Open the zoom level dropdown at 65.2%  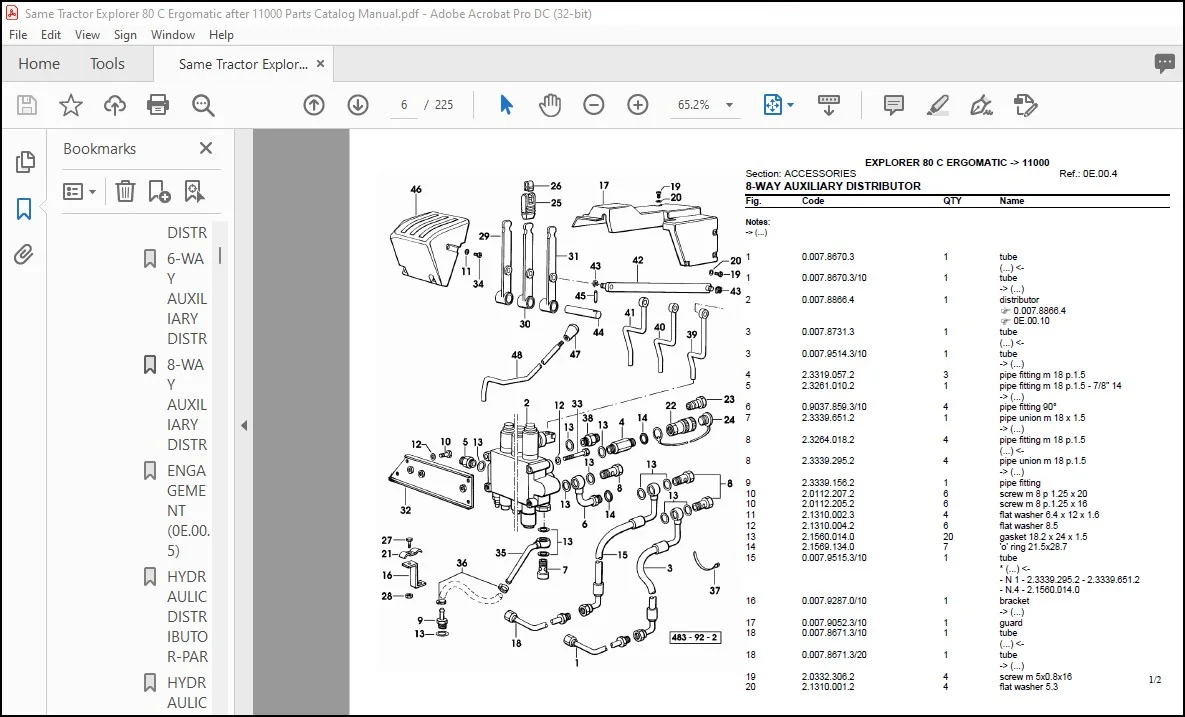click(x=729, y=105)
